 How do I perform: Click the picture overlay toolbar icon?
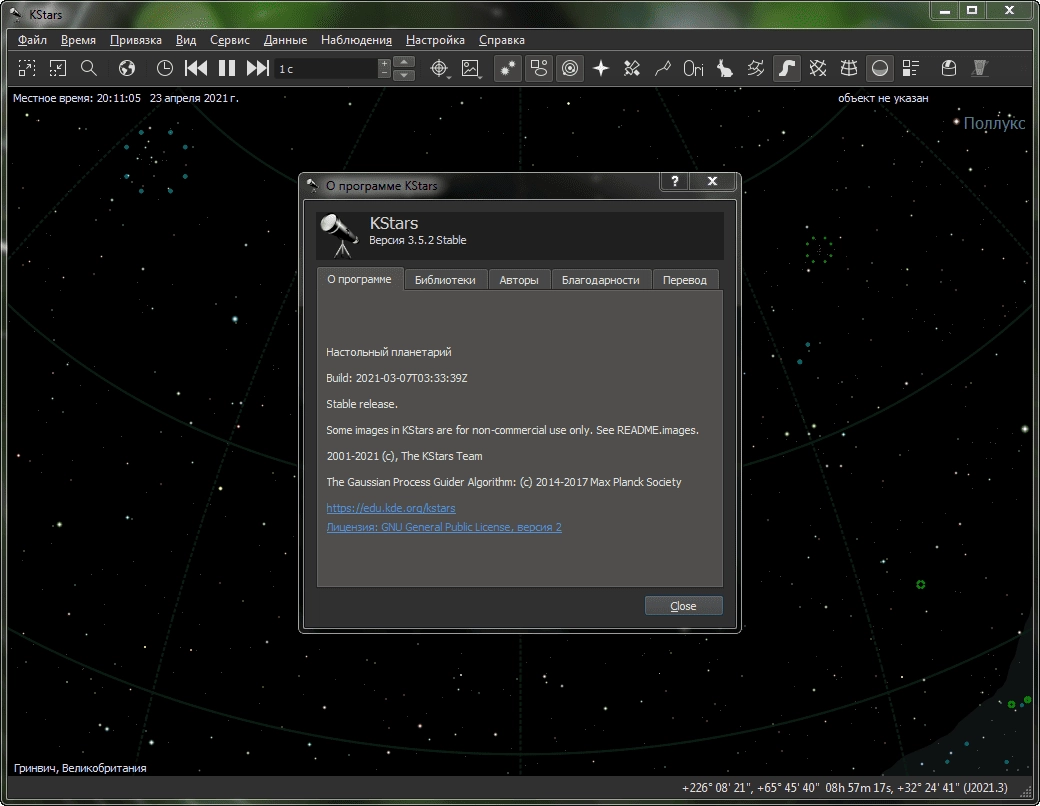pyautogui.click(x=470, y=68)
